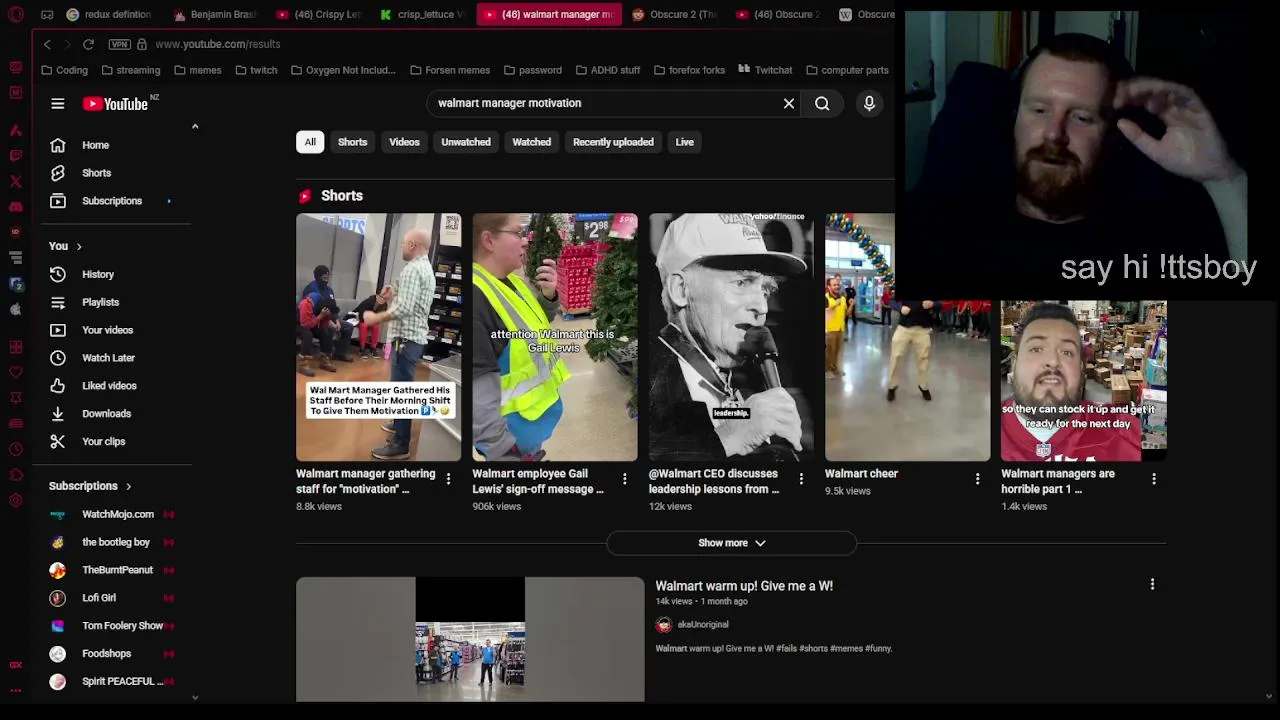
Task: Open options for Walmart manager gathering short
Action: [x=448, y=479]
